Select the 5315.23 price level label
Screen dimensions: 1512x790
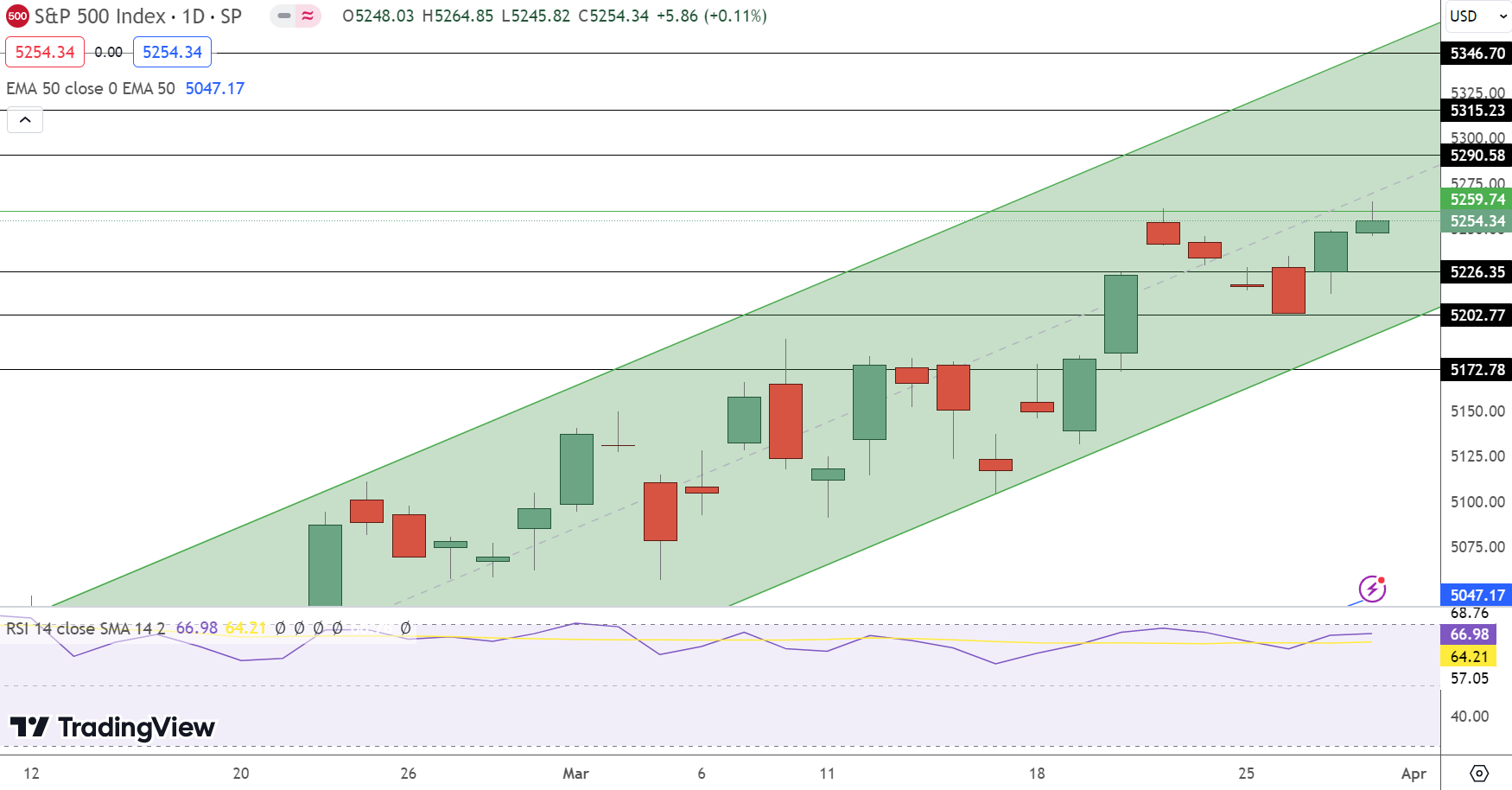click(x=1477, y=111)
